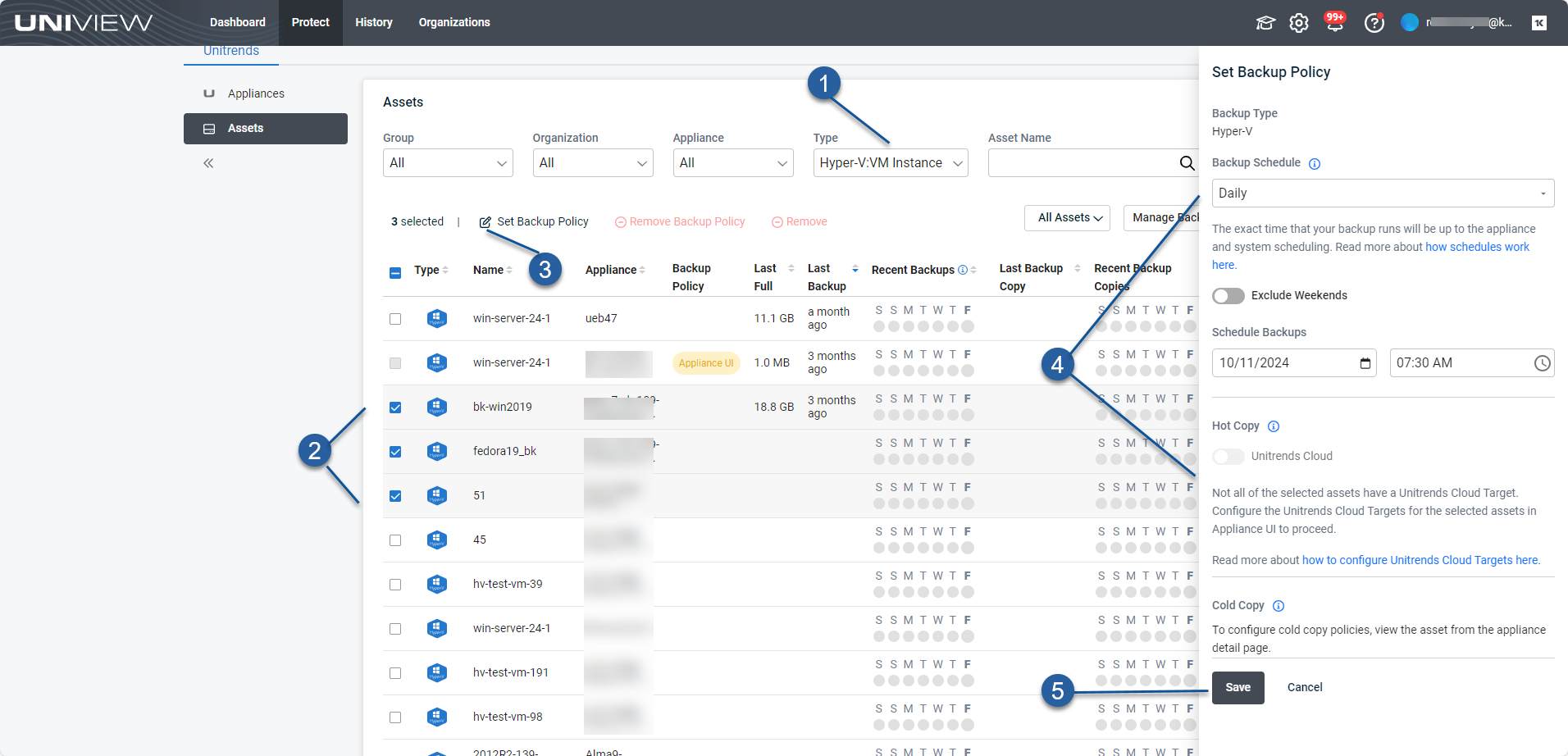1568x756 pixels.
Task: Open notifications bell with 99+ badge
Action: [x=1335, y=22]
